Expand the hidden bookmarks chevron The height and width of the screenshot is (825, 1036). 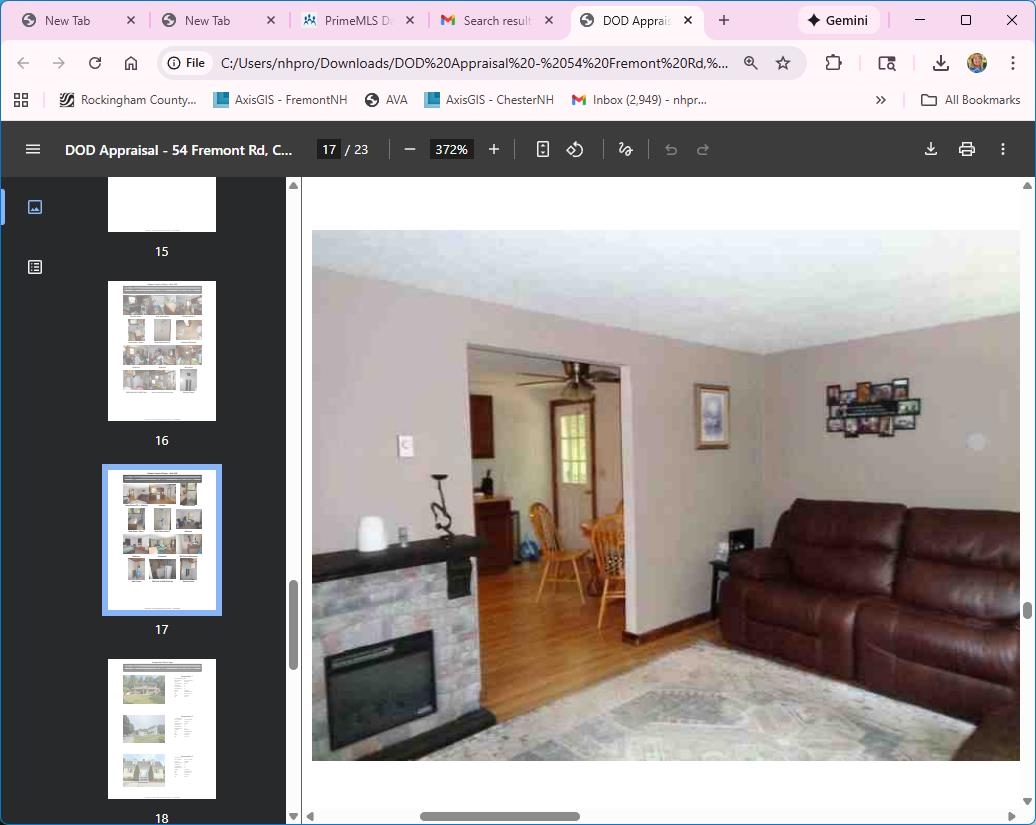click(881, 99)
